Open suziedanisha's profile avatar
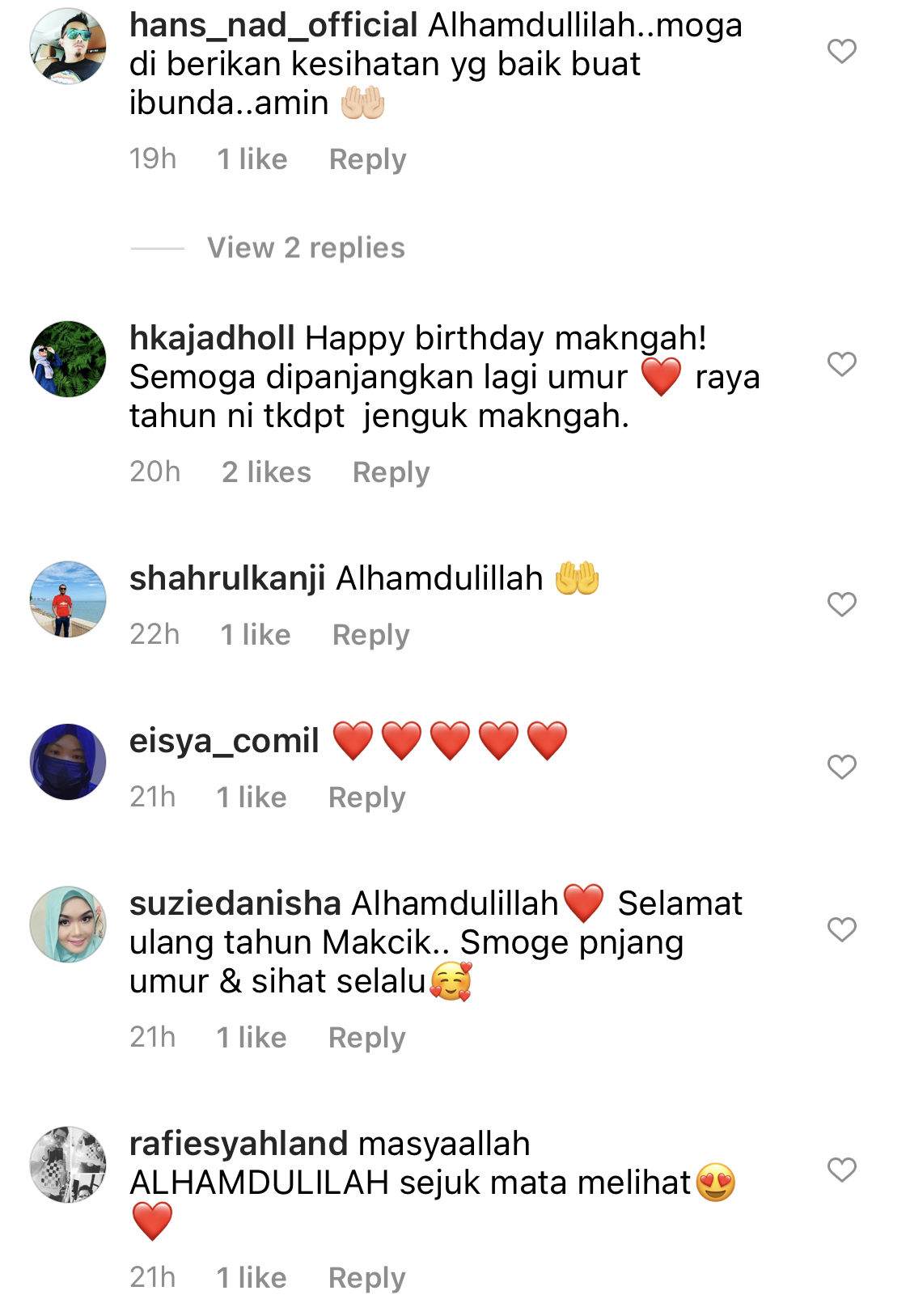 coord(68,925)
